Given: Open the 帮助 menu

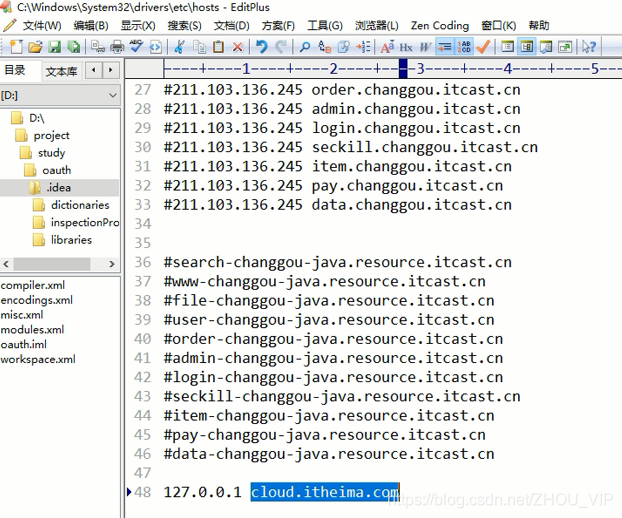Looking at the screenshot, I should pos(539,25).
